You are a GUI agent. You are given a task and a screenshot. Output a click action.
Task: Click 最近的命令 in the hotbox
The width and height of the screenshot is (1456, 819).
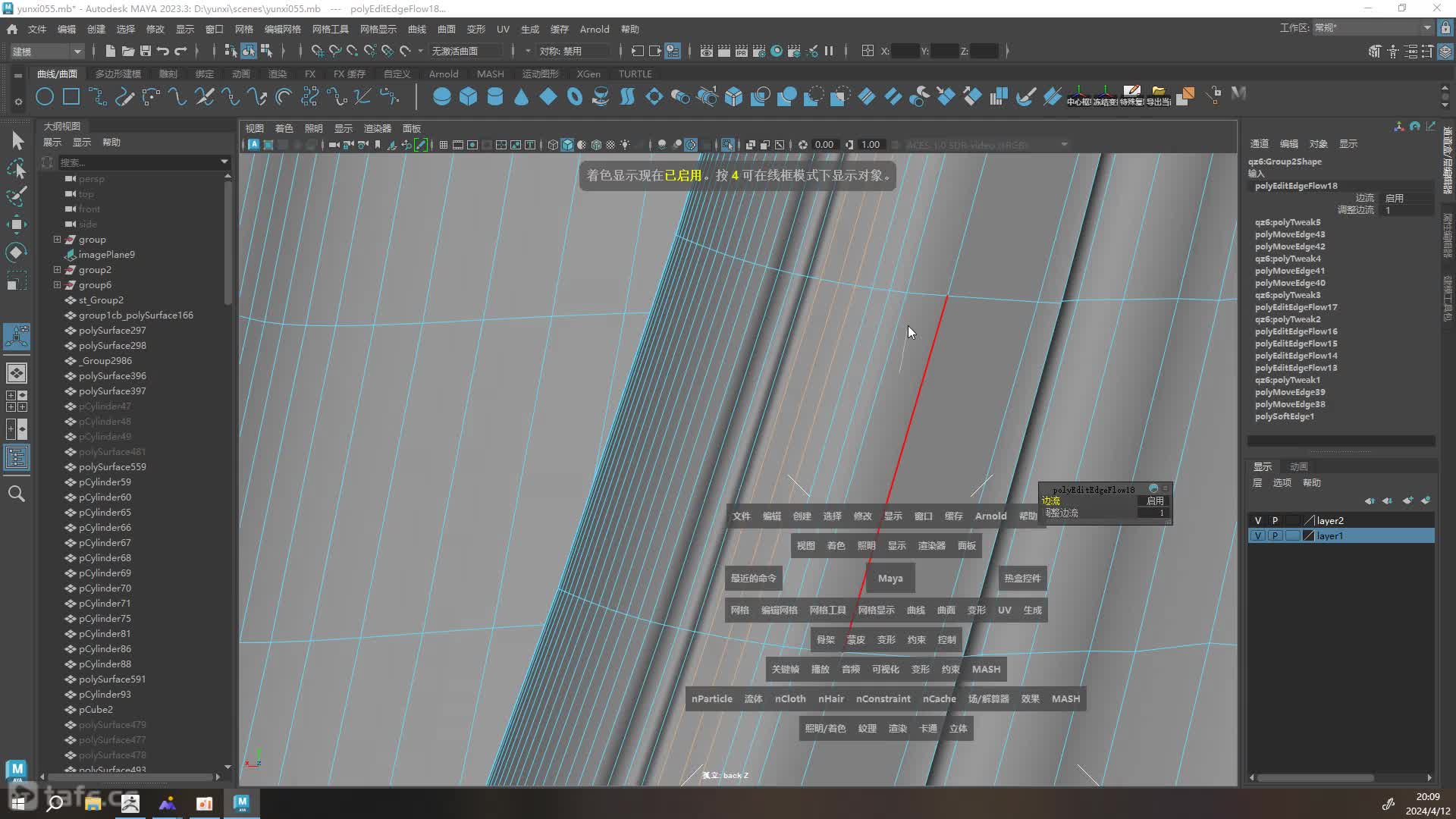(x=753, y=578)
